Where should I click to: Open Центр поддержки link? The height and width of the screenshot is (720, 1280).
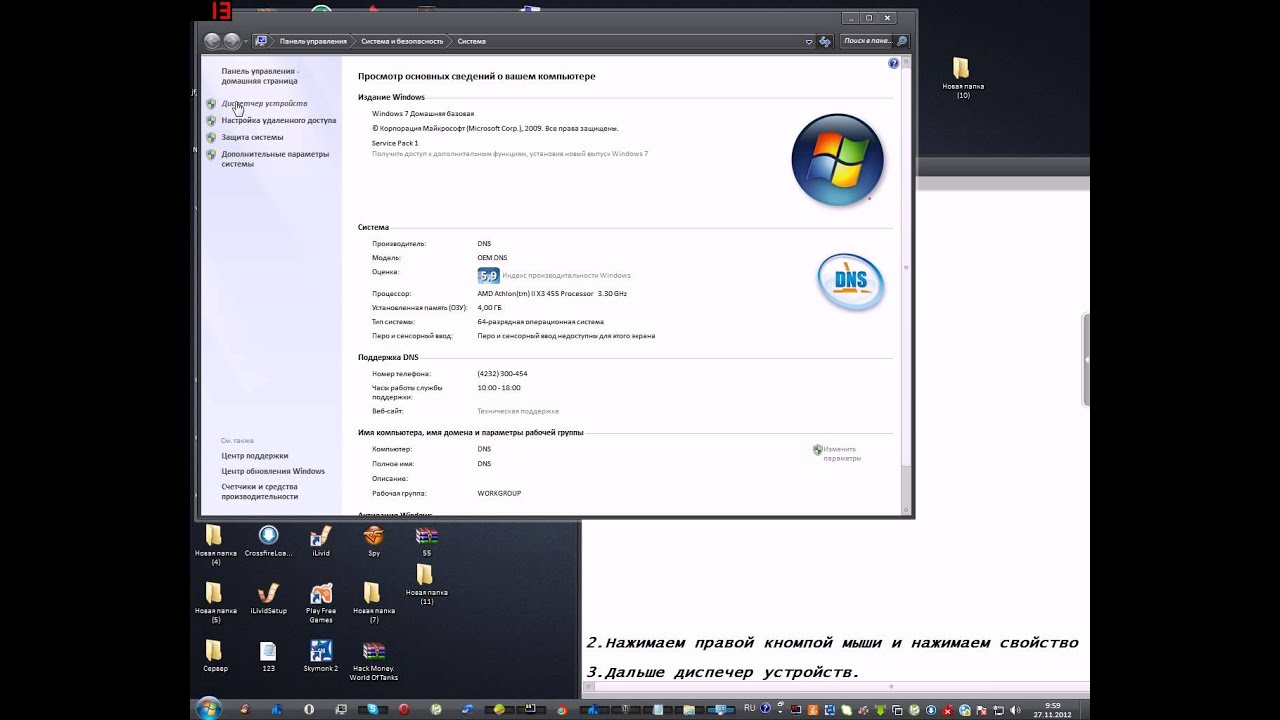[255, 456]
